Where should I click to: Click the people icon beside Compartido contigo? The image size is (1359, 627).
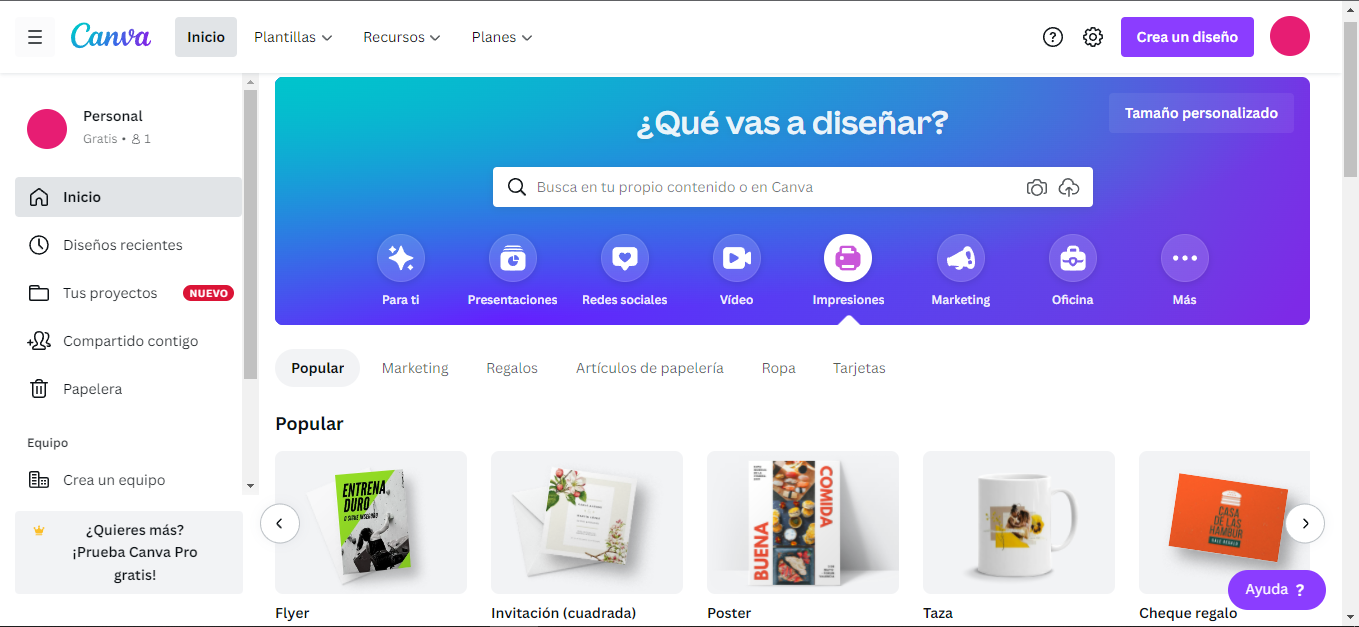click(x=39, y=341)
